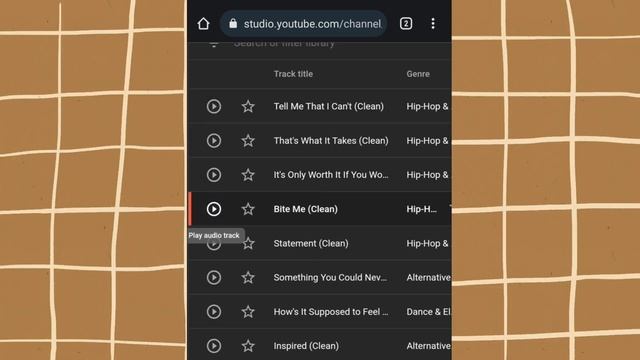This screenshot has height=360, width=640.
Task: Play the track Bite Me (Clean)
Action: coord(214,209)
